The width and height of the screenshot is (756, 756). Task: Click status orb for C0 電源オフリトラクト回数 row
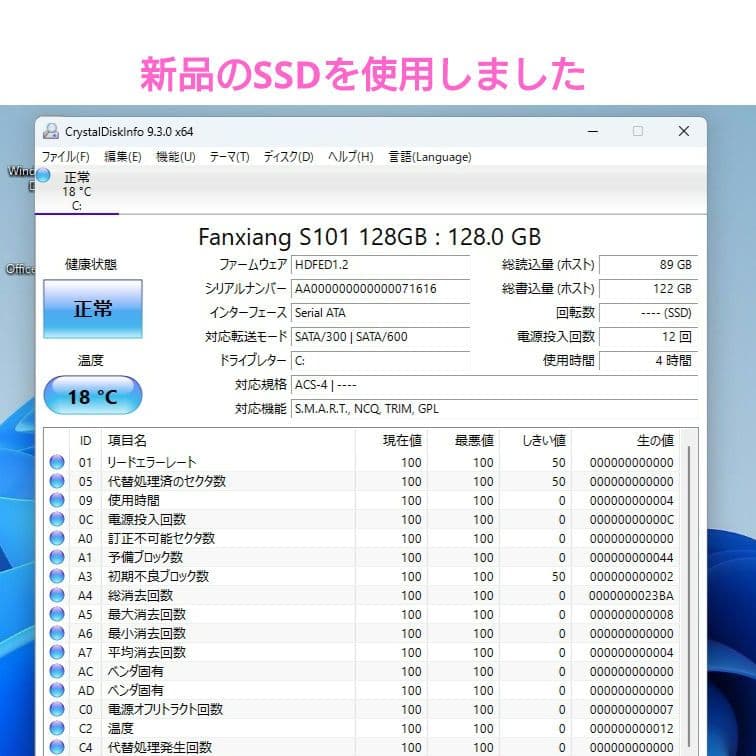(x=57, y=709)
